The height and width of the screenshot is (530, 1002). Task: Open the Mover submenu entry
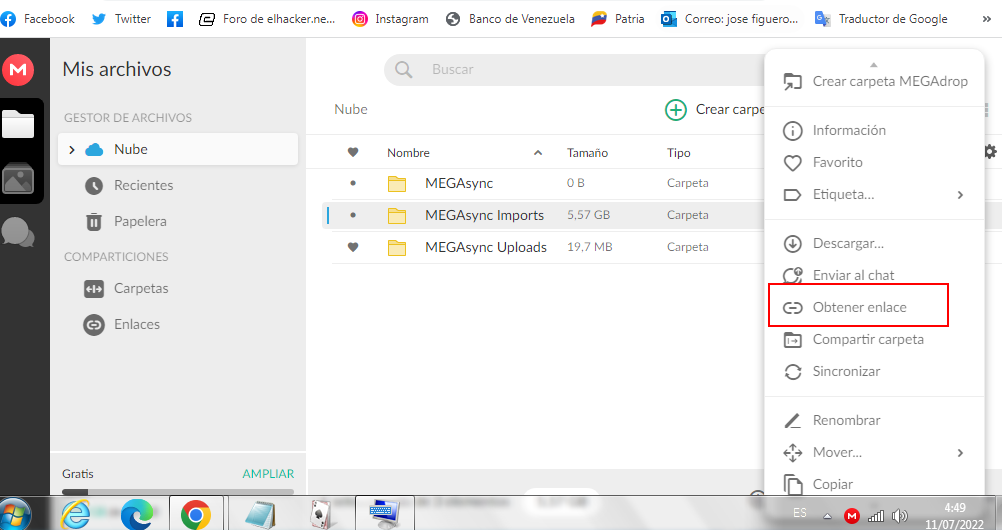coord(874,453)
